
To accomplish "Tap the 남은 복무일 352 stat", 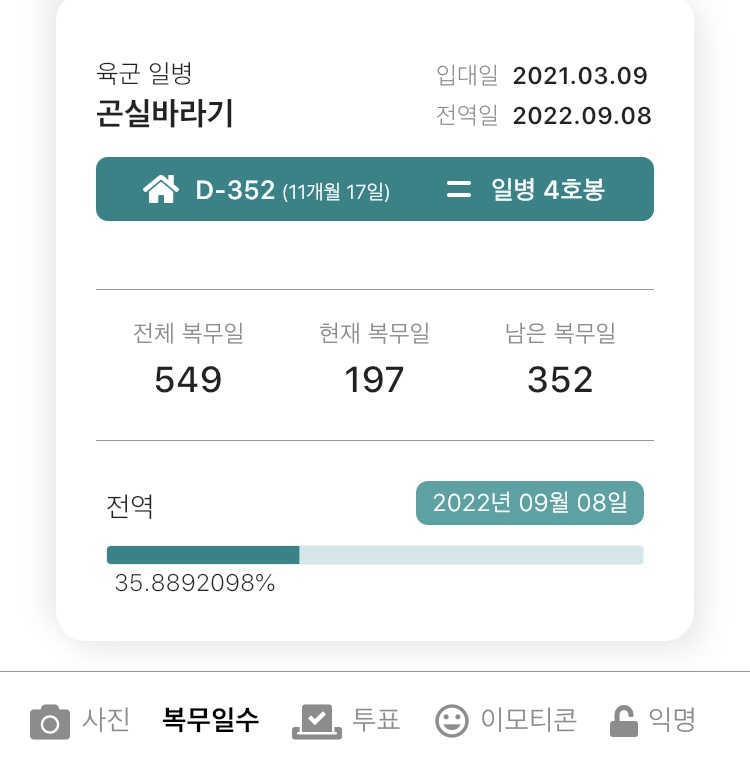I will (560, 359).
